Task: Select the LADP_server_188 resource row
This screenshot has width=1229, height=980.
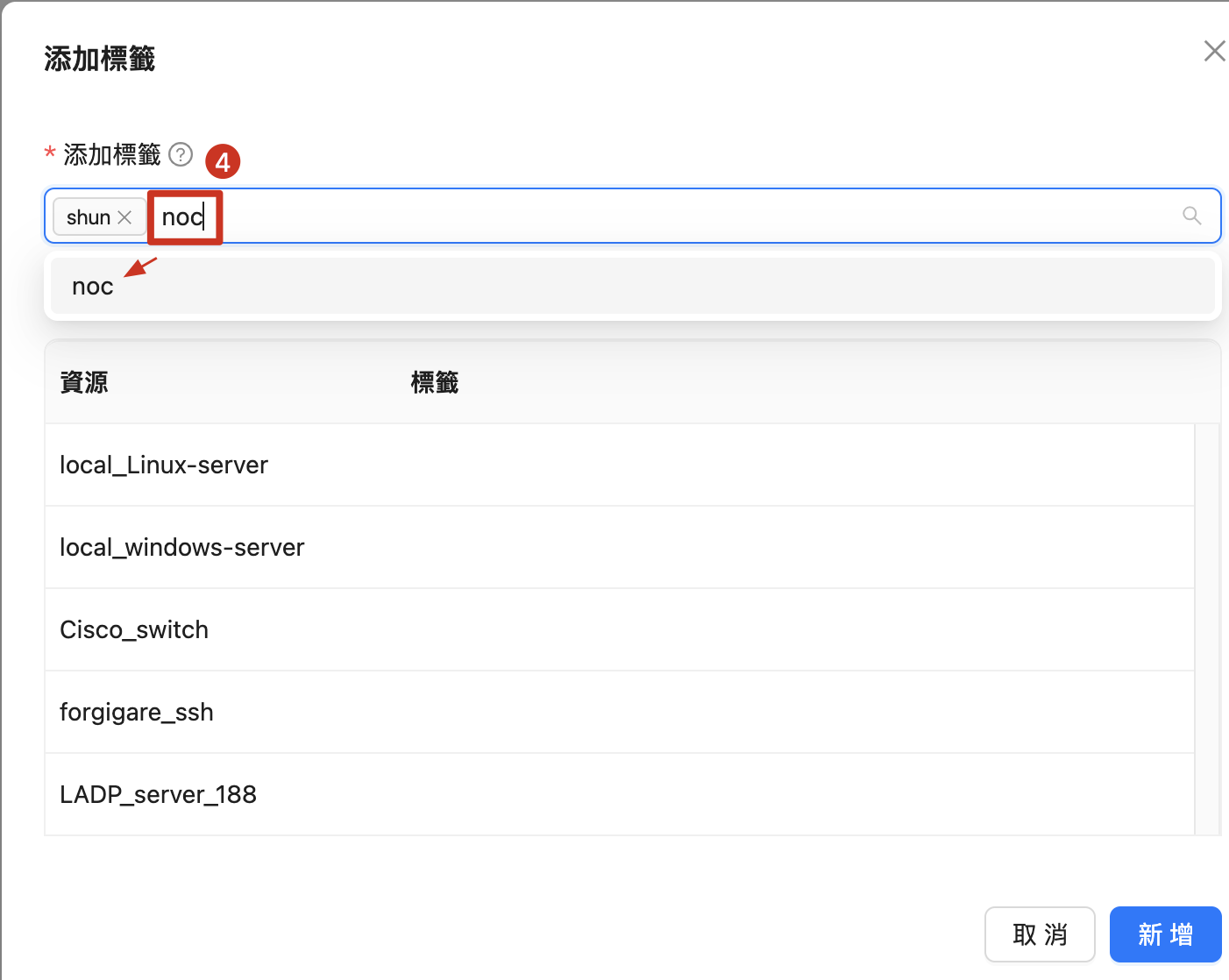Action: click(158, 794)
